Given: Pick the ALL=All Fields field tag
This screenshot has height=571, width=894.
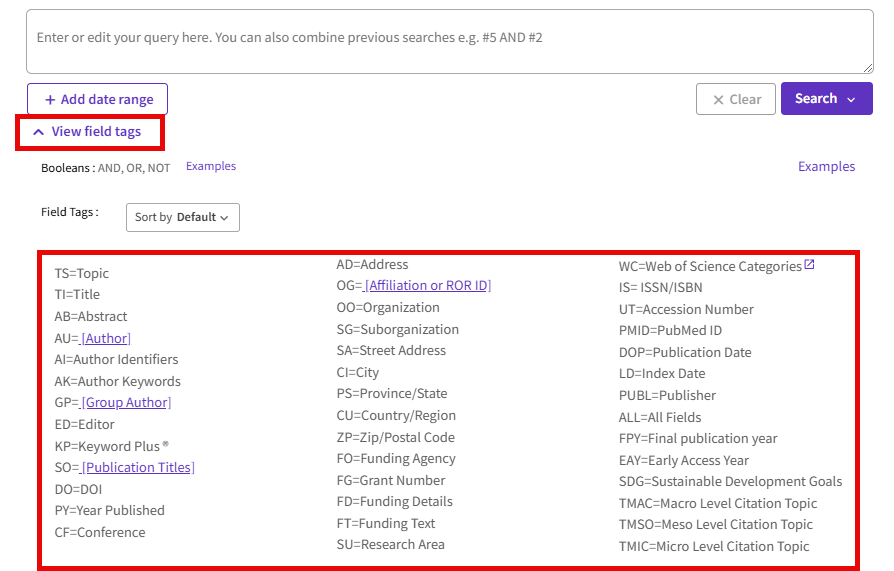Looking at the screenshot, I should [x=660, y=418].
